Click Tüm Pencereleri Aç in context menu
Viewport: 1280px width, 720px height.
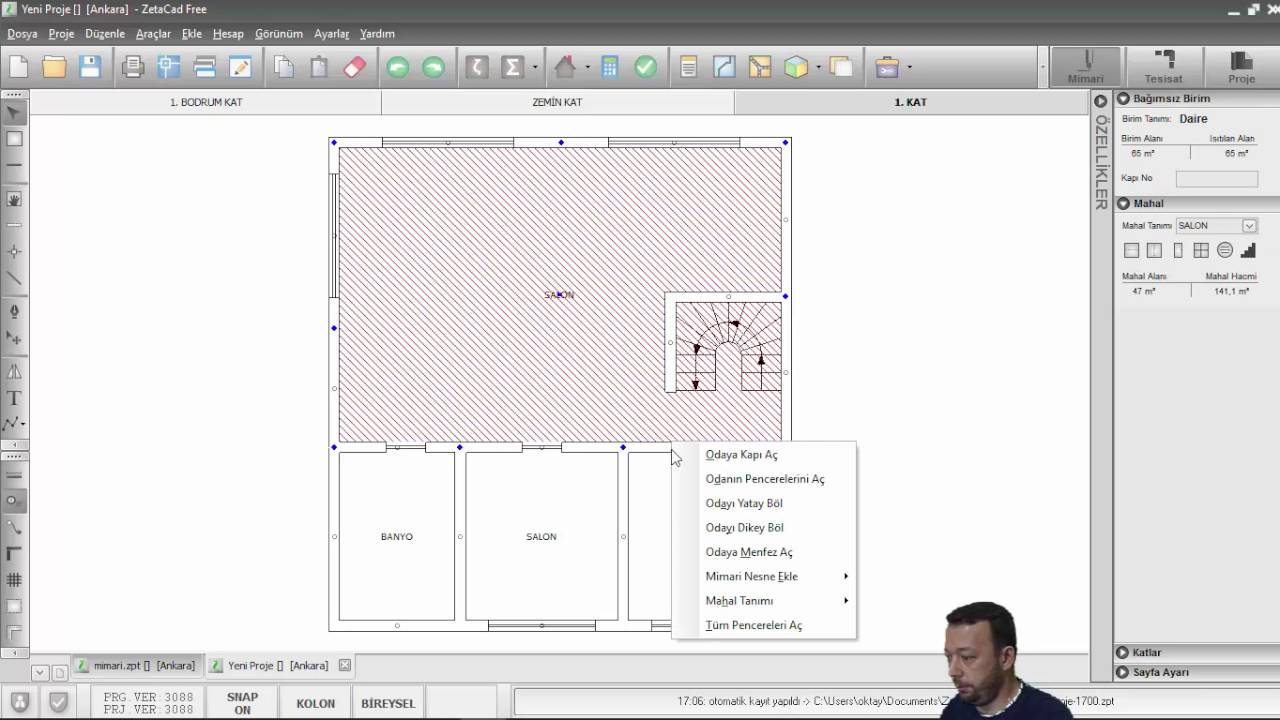click(x=764, y=625)
